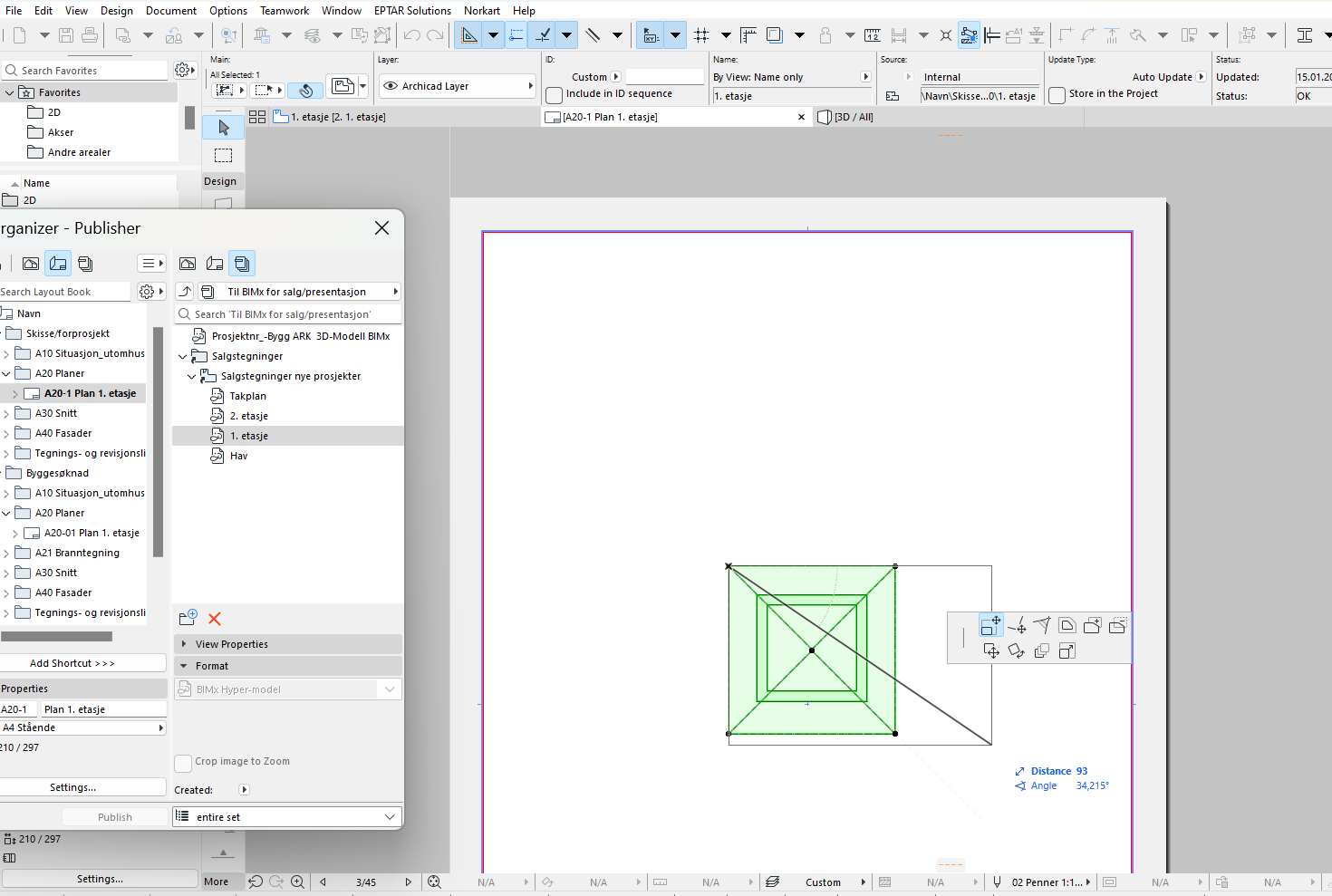Switch to the 3D / All tab
The height and width of the screenshot is (896, 1332).
point(853,117)
